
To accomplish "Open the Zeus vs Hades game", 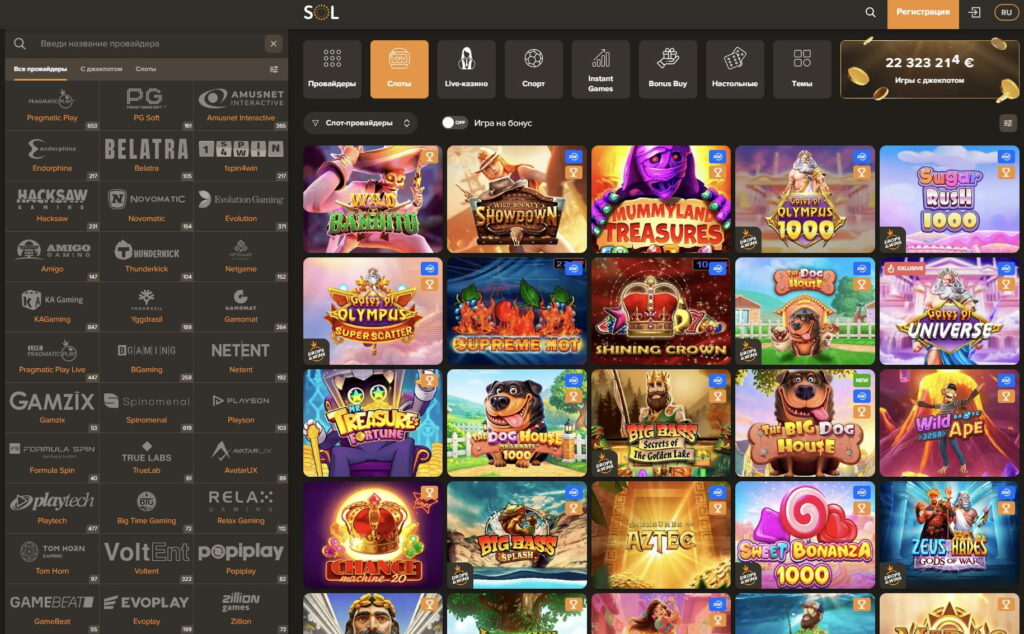I will (949, 535).
